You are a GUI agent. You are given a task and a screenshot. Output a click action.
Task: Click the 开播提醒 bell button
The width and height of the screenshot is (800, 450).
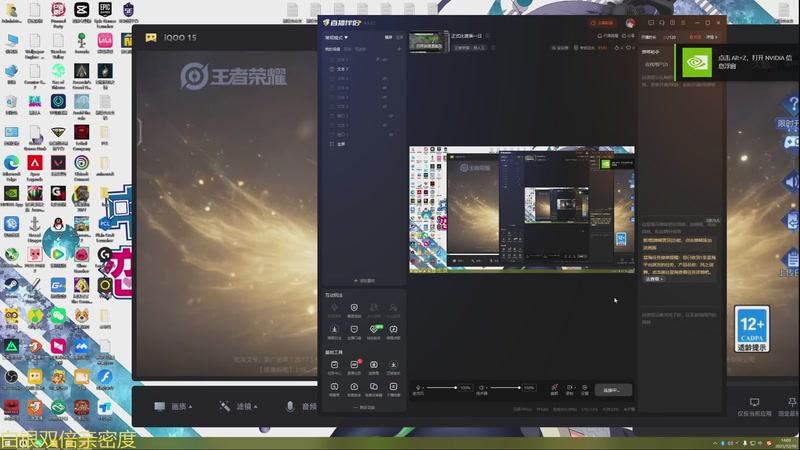point(608,36)
